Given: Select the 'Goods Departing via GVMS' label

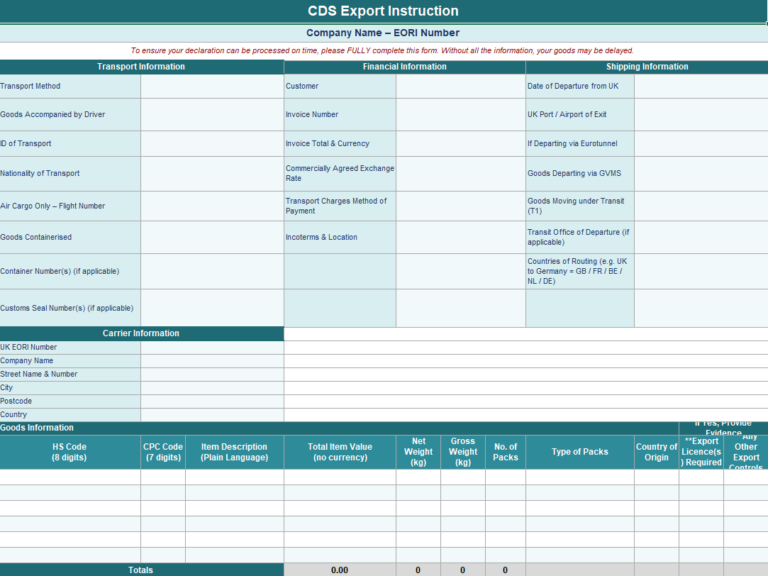Looking at the screenshot, I should [574, 173].
